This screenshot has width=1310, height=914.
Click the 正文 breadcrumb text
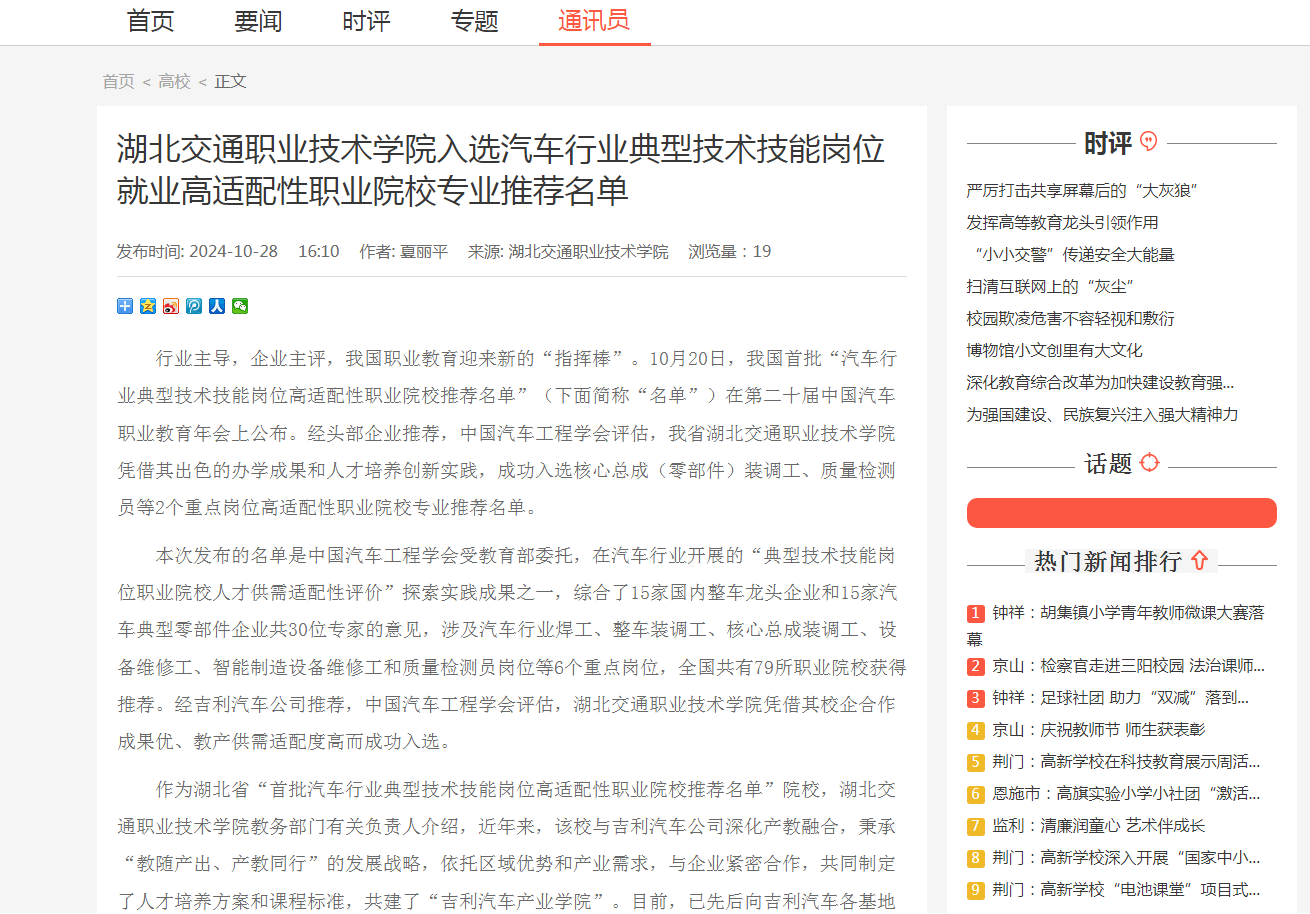pos(230,81)
